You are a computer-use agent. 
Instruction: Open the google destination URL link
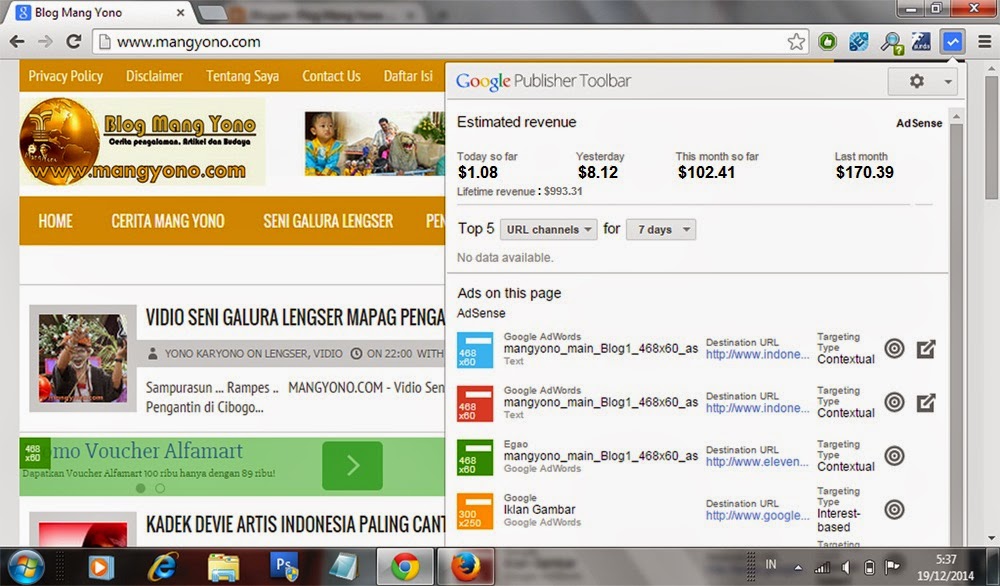tap(758, 515)
